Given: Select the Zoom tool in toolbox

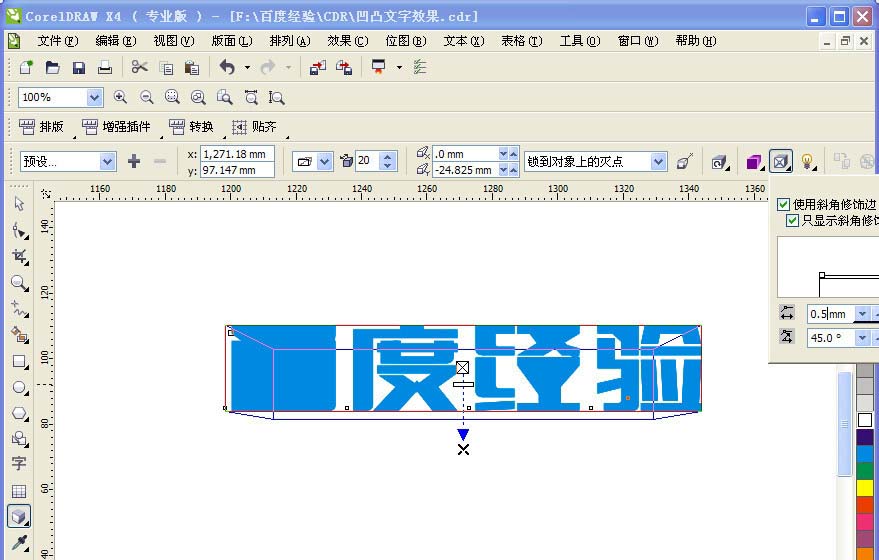Looking at the screenshot, I should 19,282.
